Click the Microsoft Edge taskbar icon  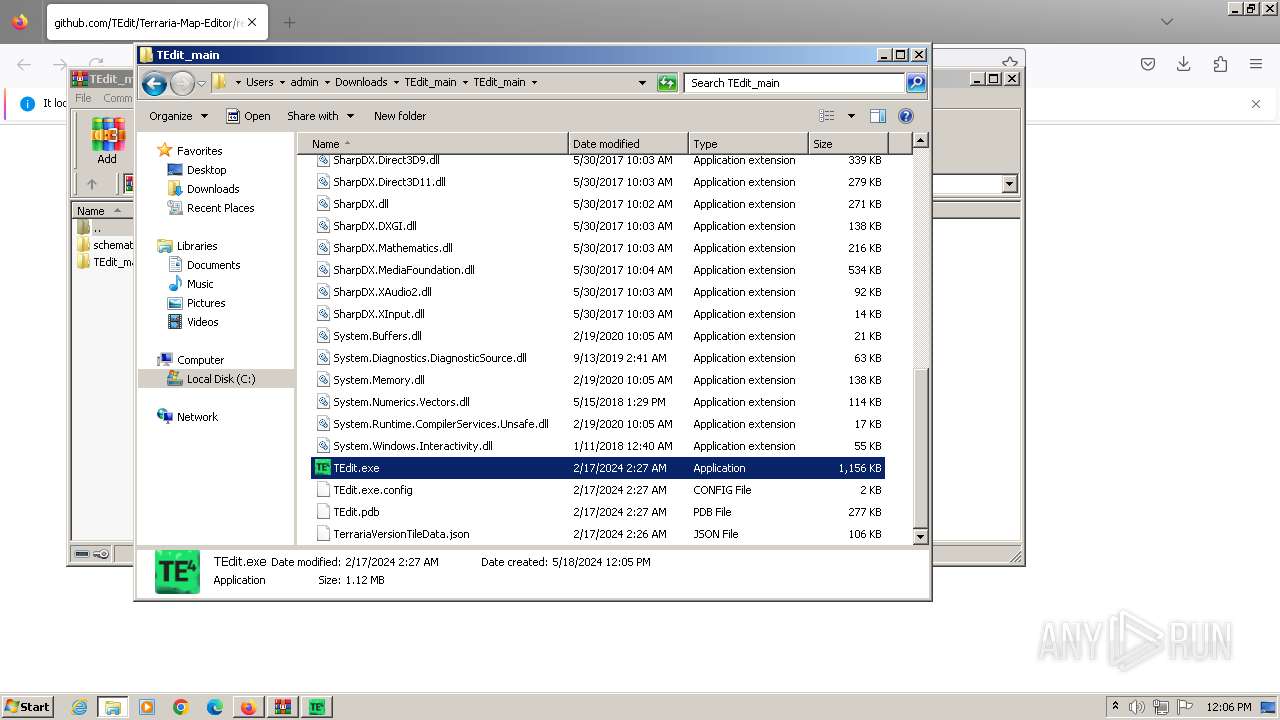pos(215,707)
